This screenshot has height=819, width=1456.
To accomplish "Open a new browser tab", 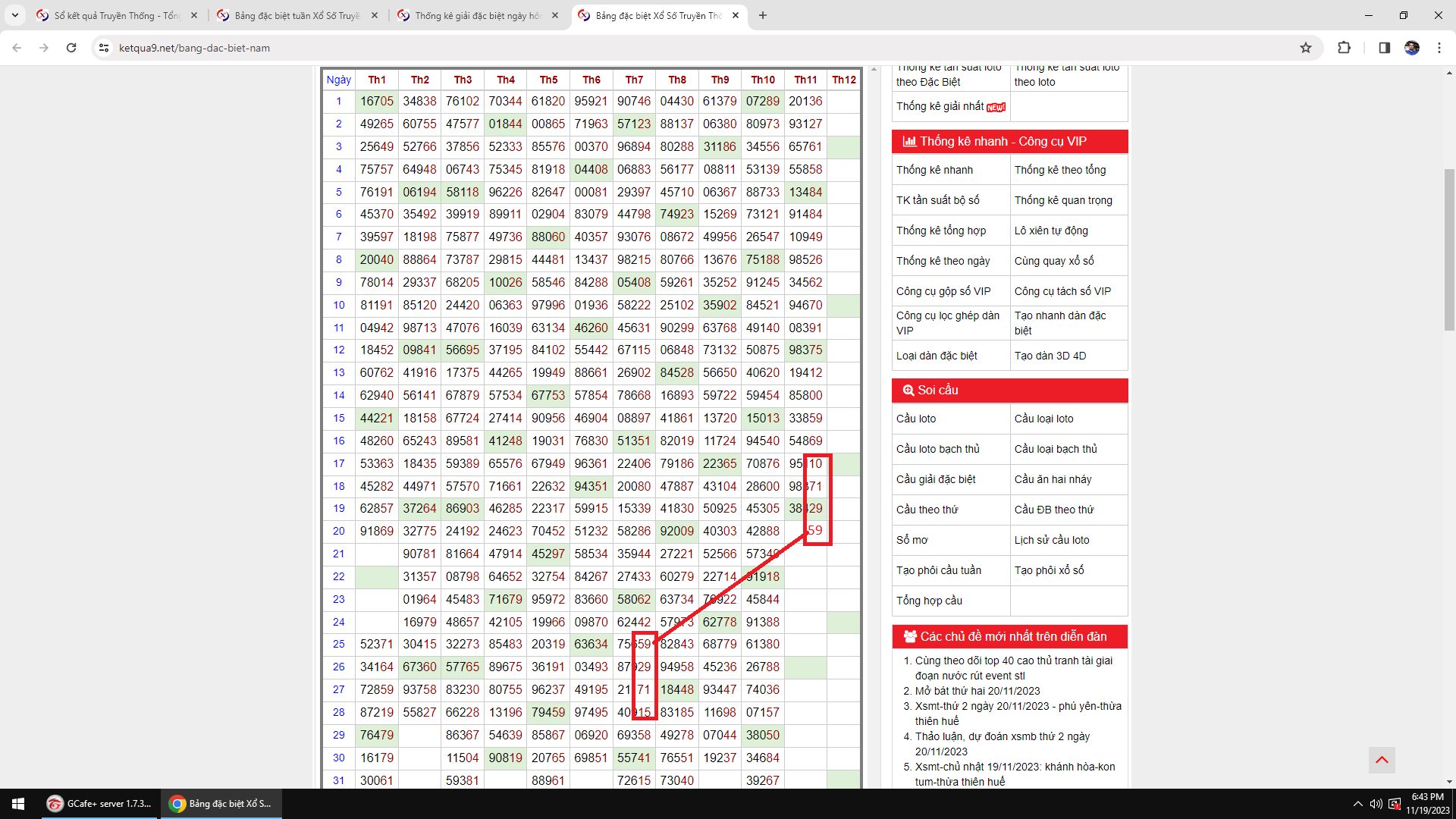I will (x=763, y=15).
